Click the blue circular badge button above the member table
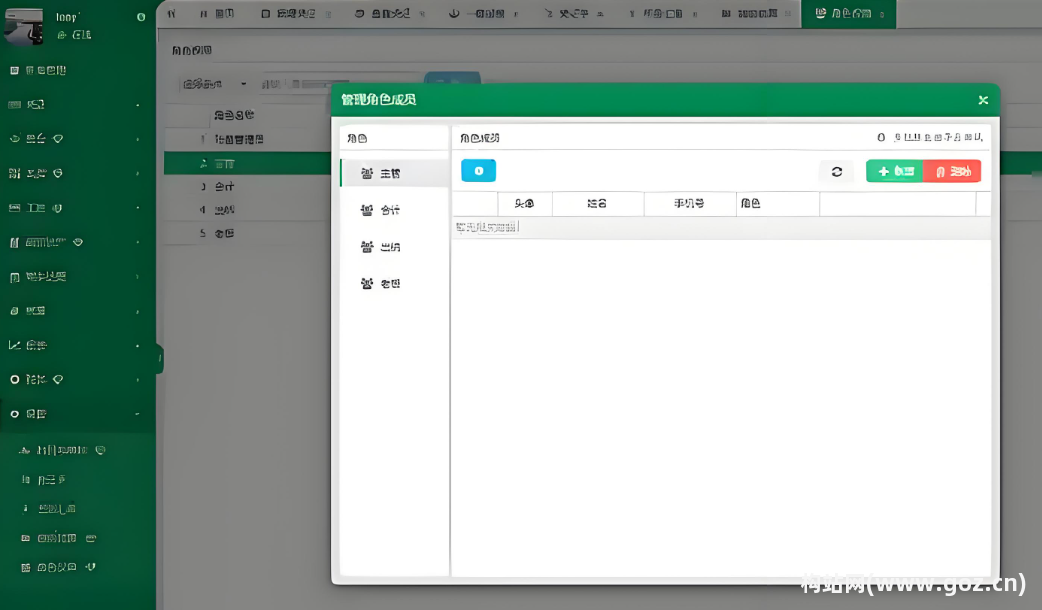The image size is (1042, 610). click(x=478, y=171)
